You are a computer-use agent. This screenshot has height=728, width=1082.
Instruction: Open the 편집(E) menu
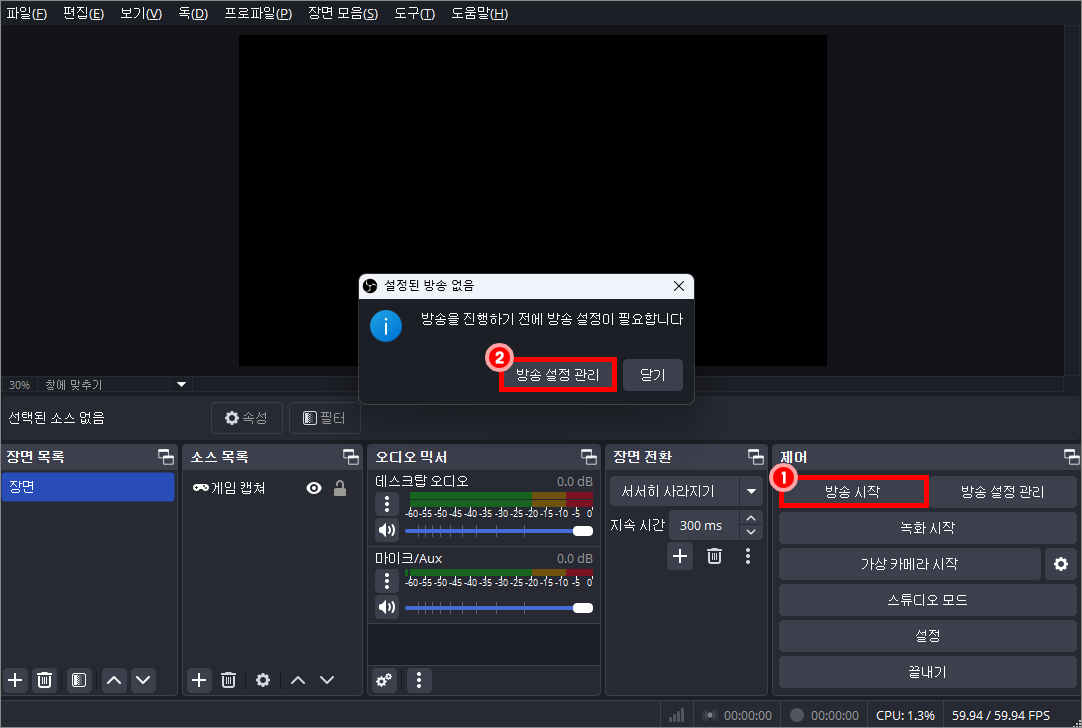pyautogui.click(x=83, y=14)
